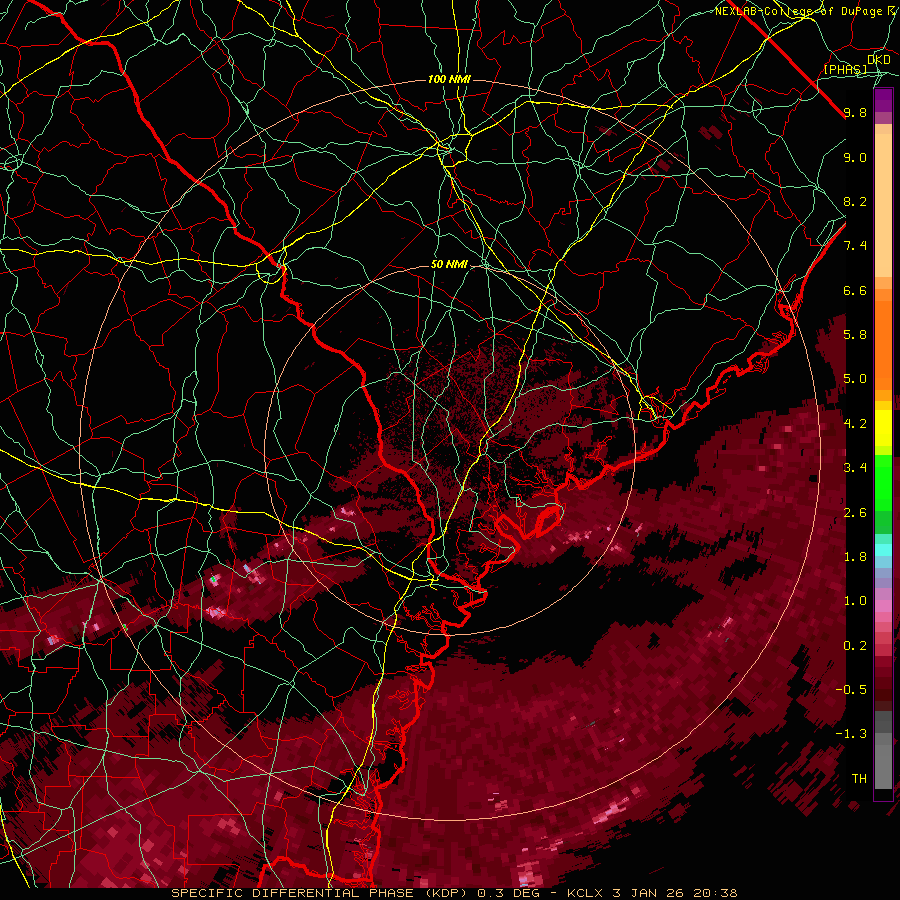Click the [PHAS] unit label above the color bar
This screenshot has height=900, width=900.
(846, 70)
